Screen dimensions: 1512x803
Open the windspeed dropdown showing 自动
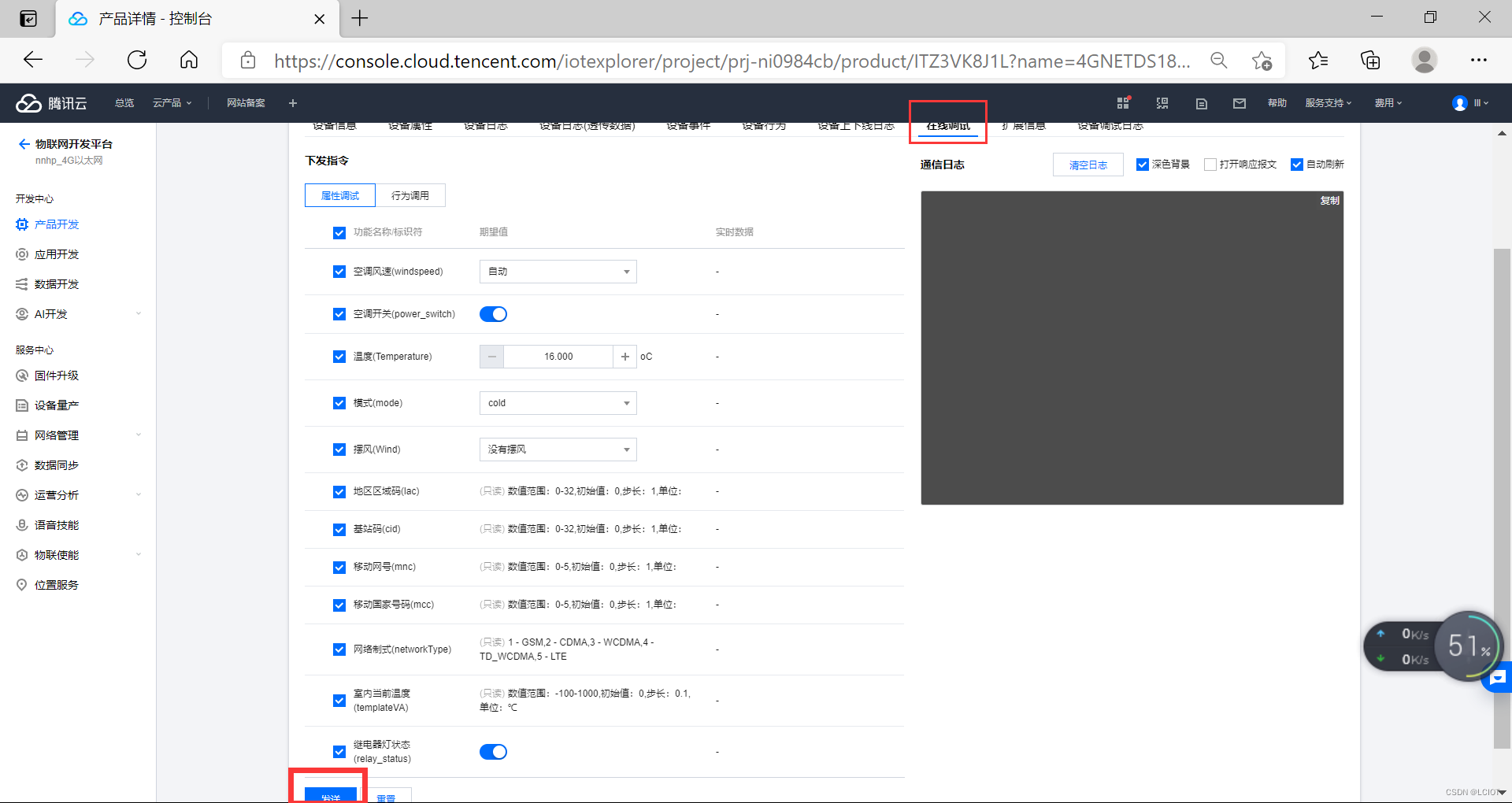coord(558,272)
